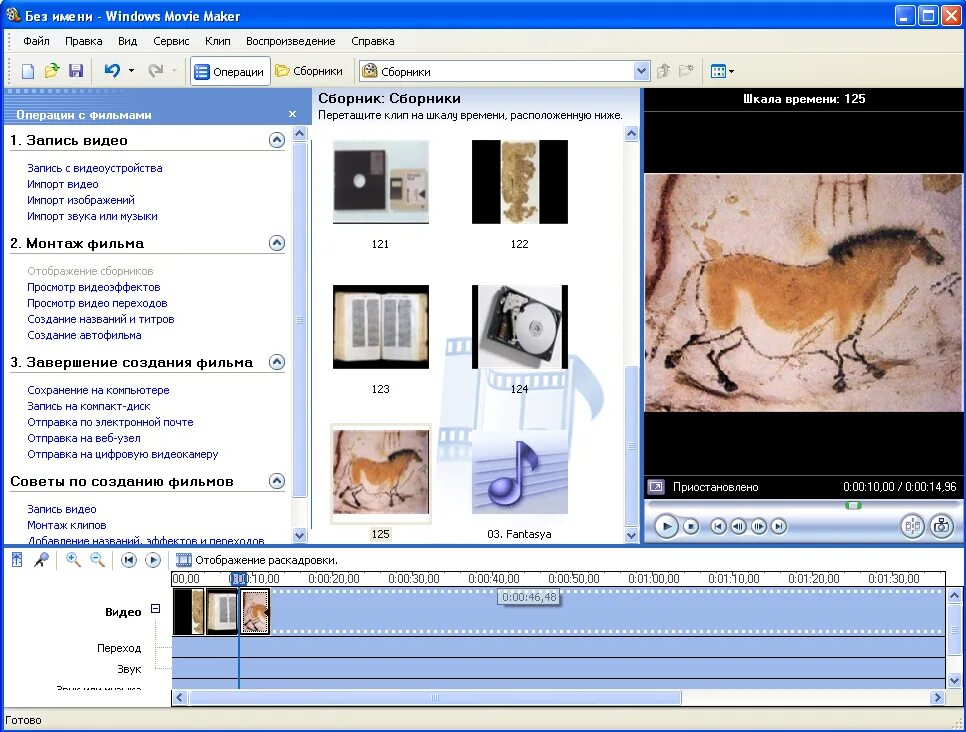Play the timeline from toolbar
This screenshot has width=966, height=732.
point(153,560)
